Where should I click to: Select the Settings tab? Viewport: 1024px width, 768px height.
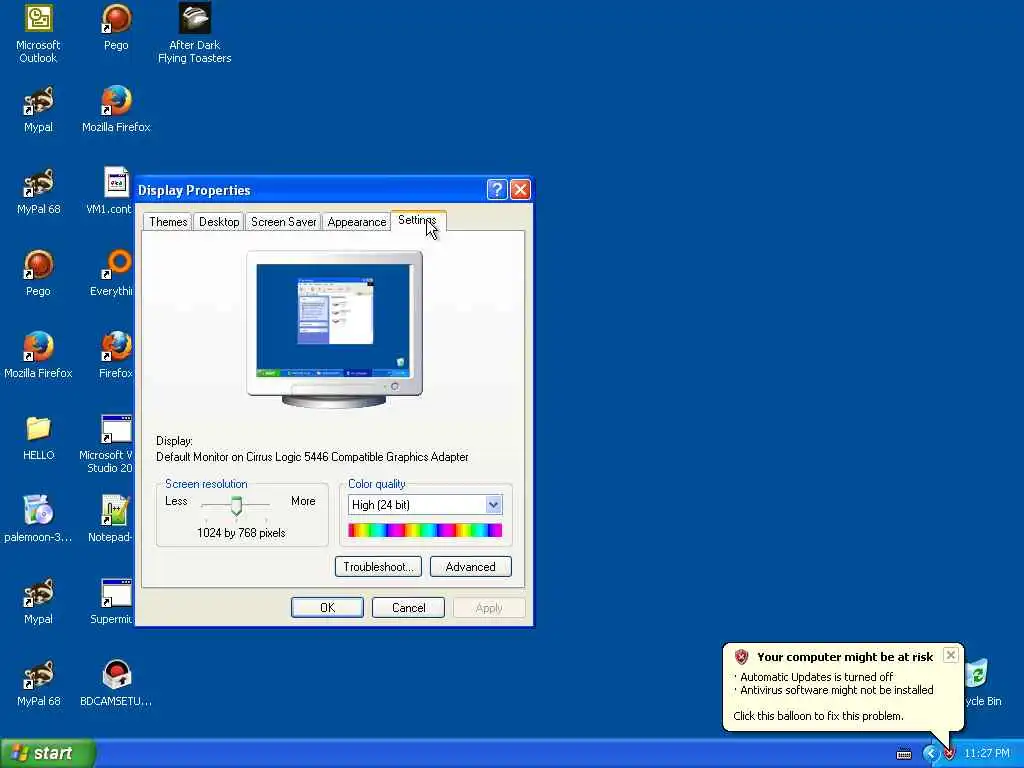click(418, 220)
